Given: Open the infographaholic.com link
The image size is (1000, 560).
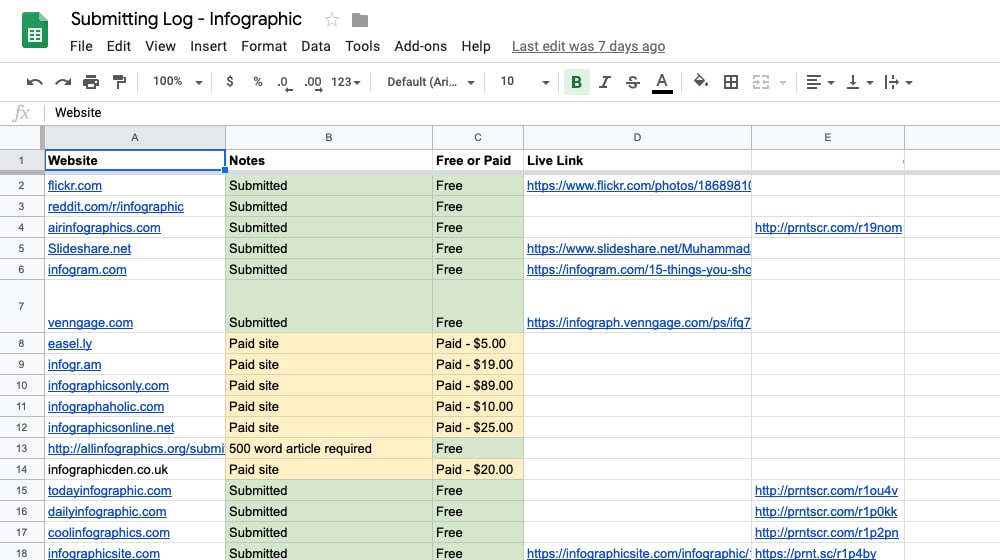Looking at the screenshot, I should pos(106,406).
